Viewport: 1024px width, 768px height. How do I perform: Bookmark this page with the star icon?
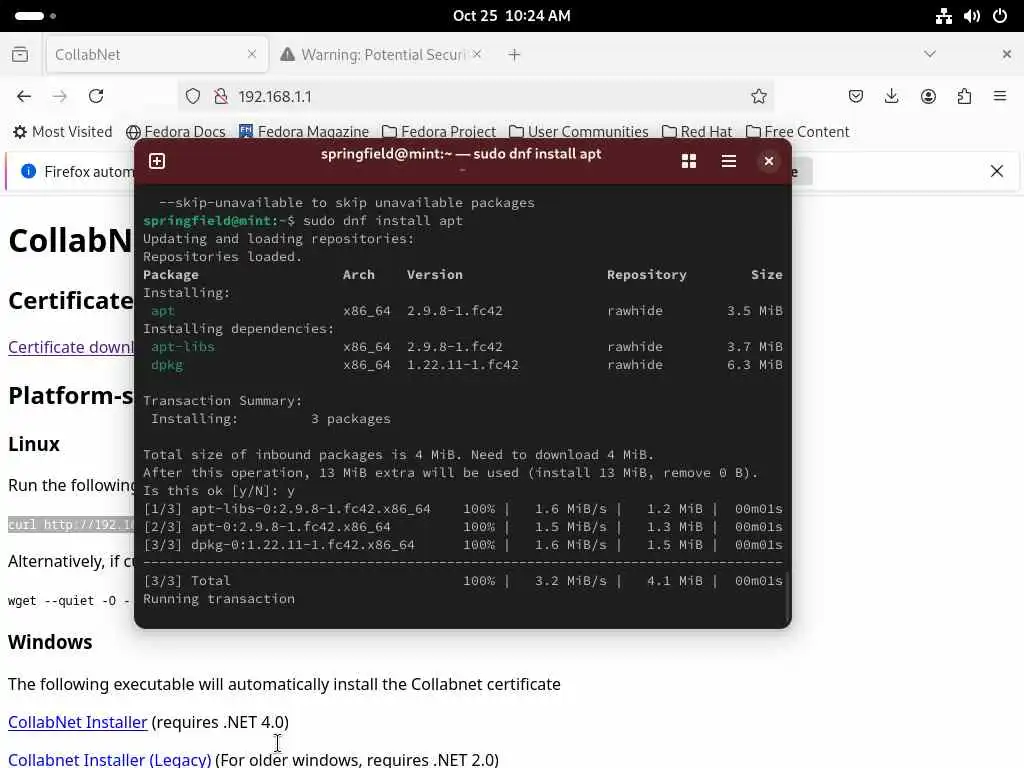click(759, 97)
